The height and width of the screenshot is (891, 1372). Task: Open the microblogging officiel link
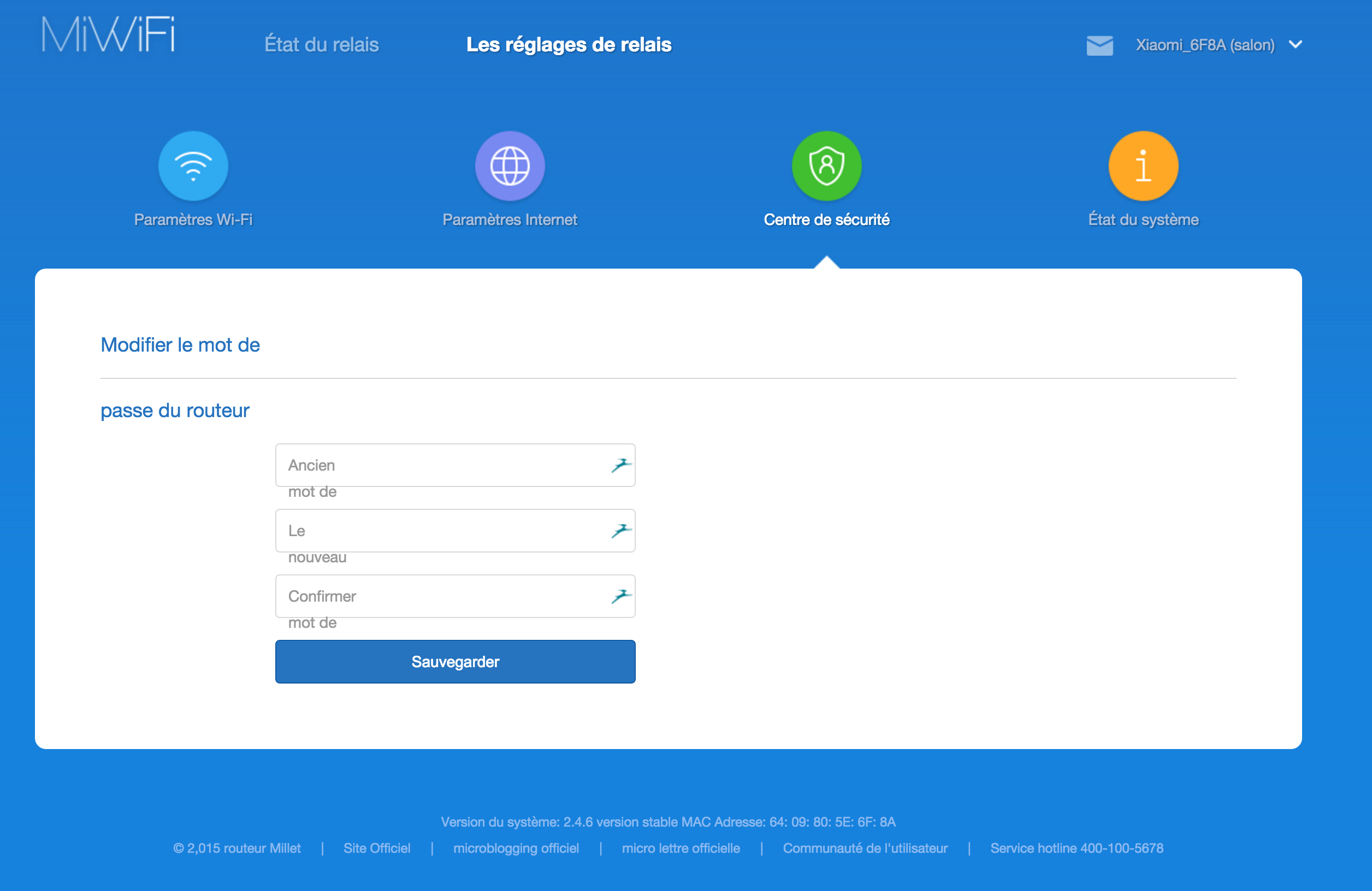(516, 848)
